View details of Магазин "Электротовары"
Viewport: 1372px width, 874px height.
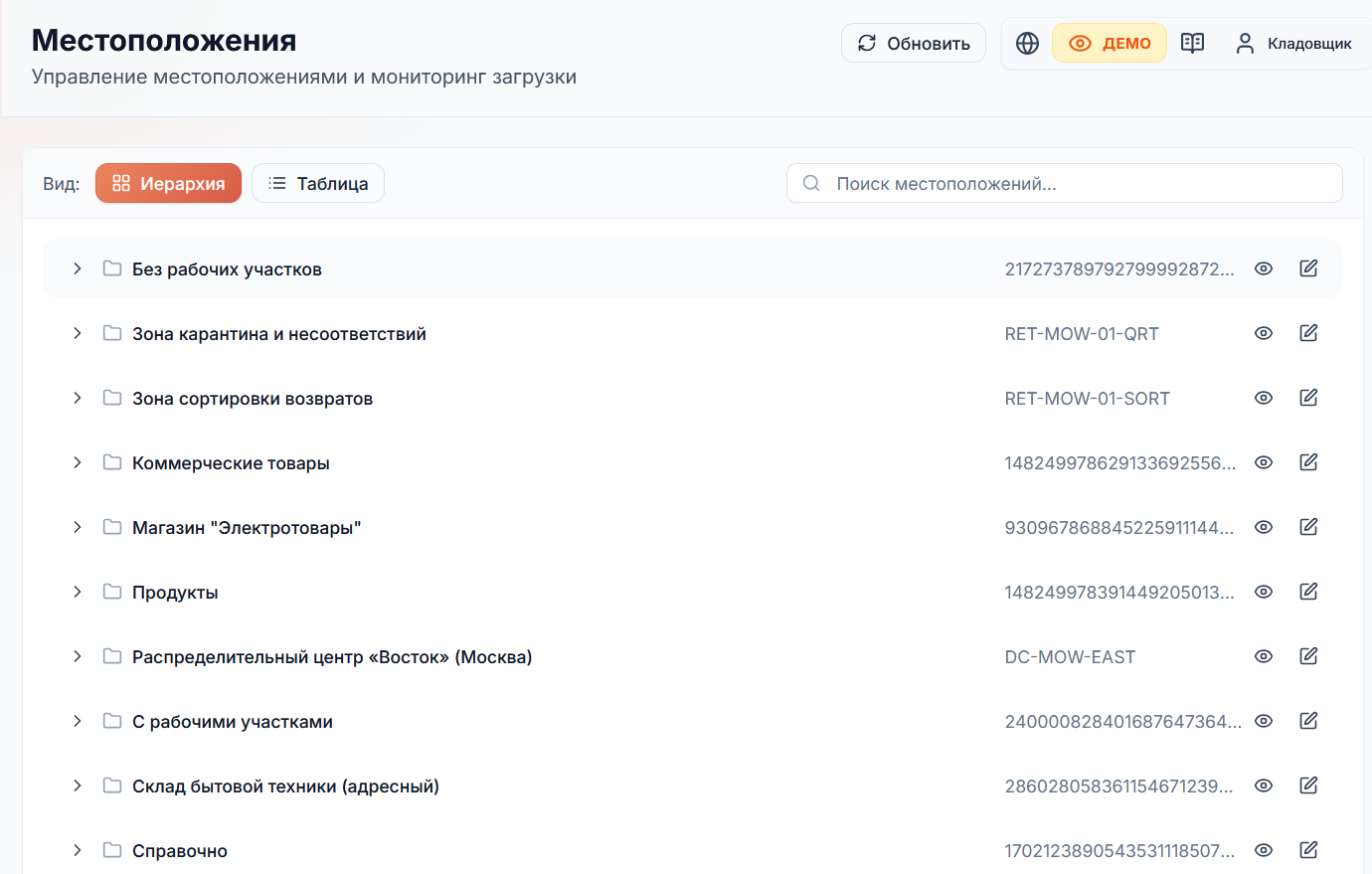(1264, 527)
